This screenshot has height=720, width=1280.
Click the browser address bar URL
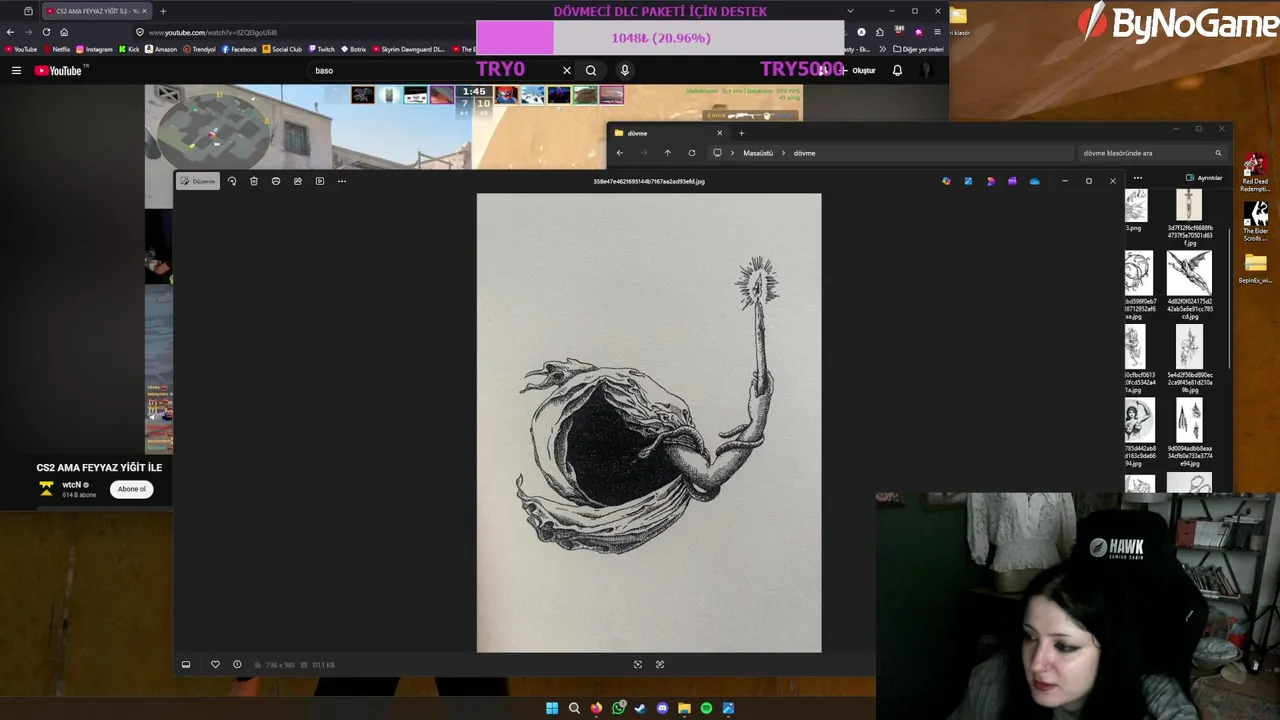(213, 32)
